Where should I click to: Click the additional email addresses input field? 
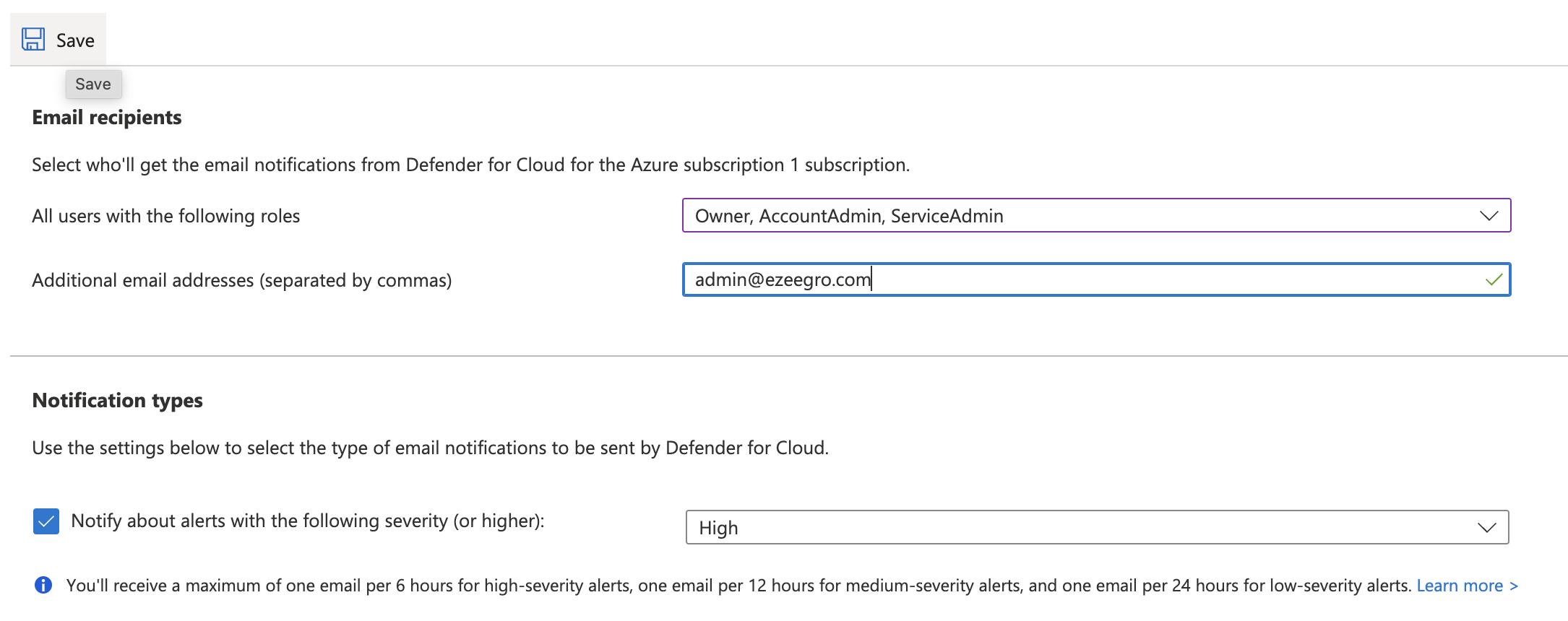[1096, 279]
